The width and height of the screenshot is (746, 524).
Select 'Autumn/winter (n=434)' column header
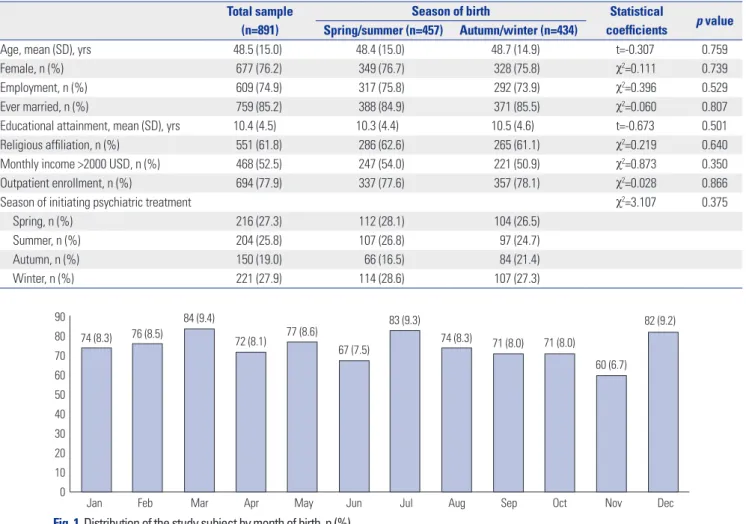point(518,30)
